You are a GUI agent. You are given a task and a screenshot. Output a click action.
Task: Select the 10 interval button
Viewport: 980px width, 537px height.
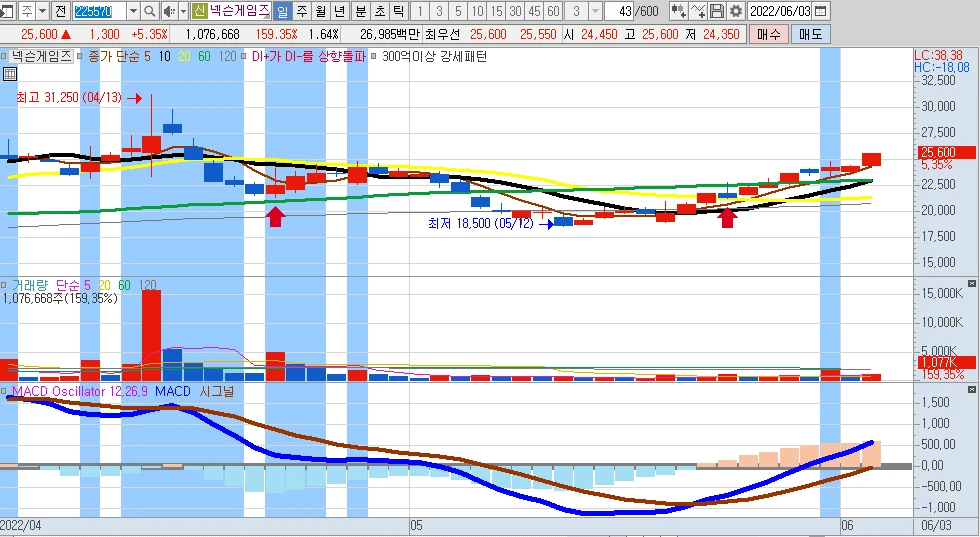478,11
